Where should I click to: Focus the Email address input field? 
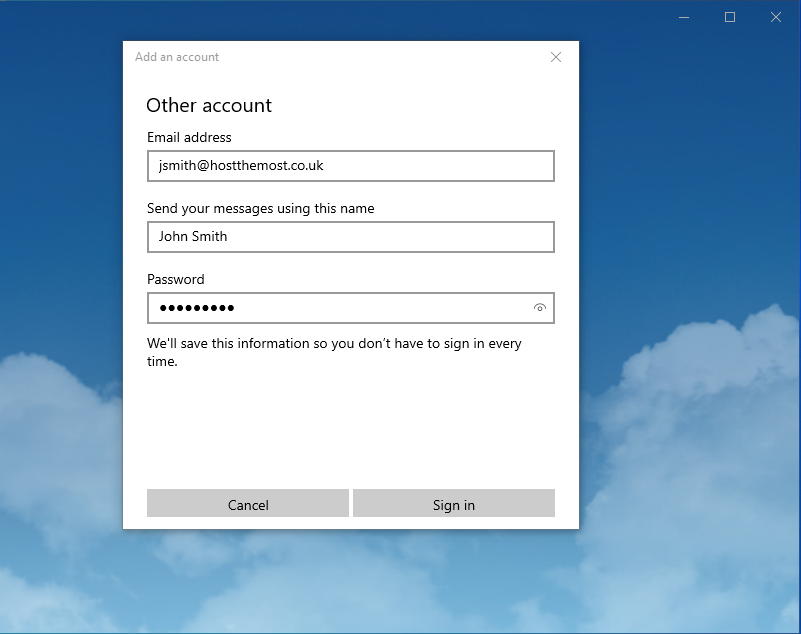click(350, 166)
